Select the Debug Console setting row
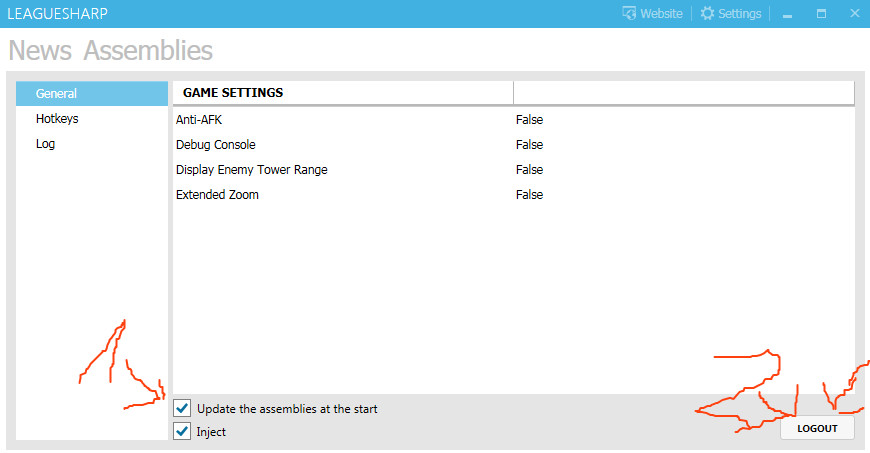Screen dimensions: 870x453 [x=514, y=144]
